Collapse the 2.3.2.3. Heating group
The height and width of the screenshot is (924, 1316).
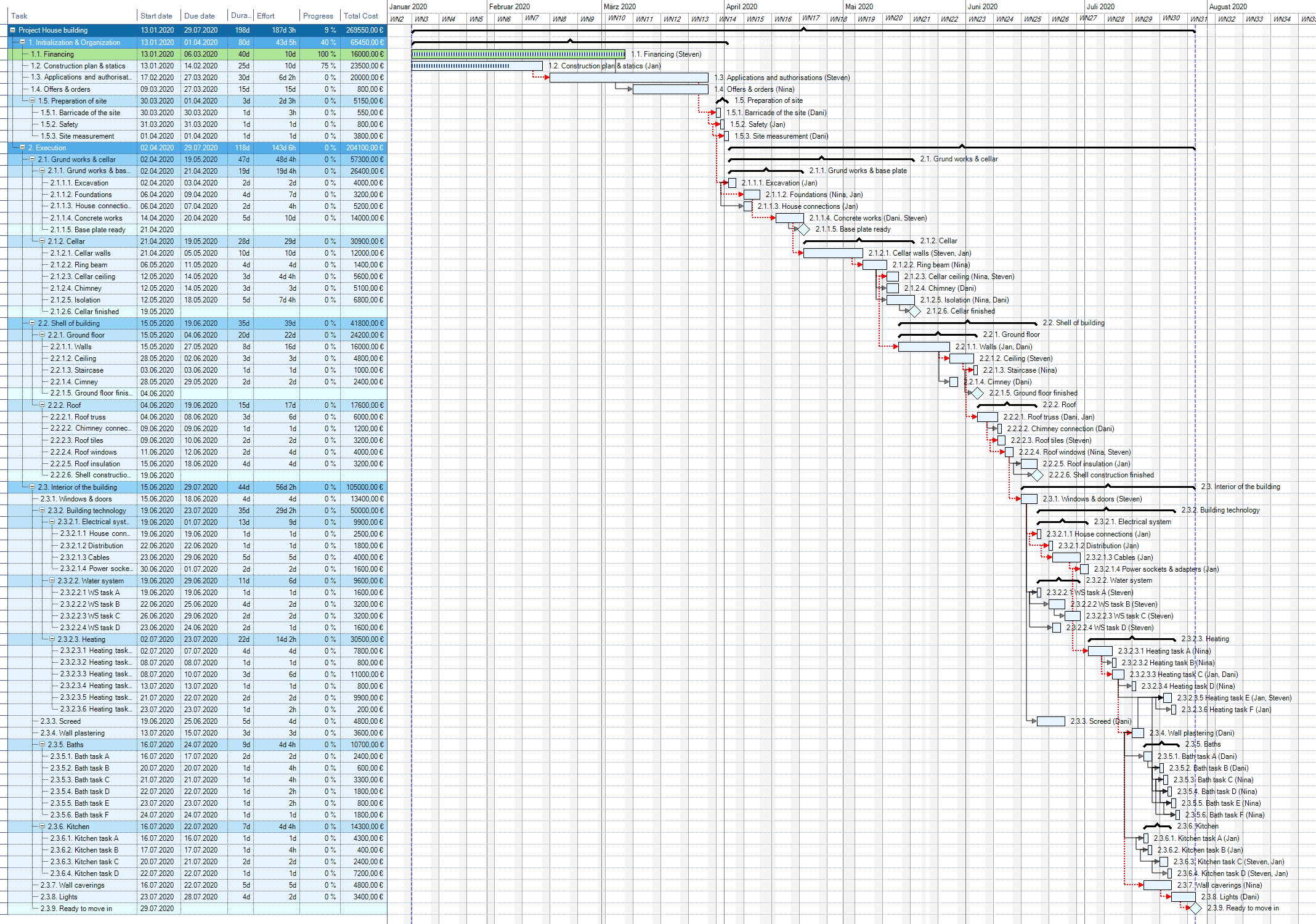[52, 639]
